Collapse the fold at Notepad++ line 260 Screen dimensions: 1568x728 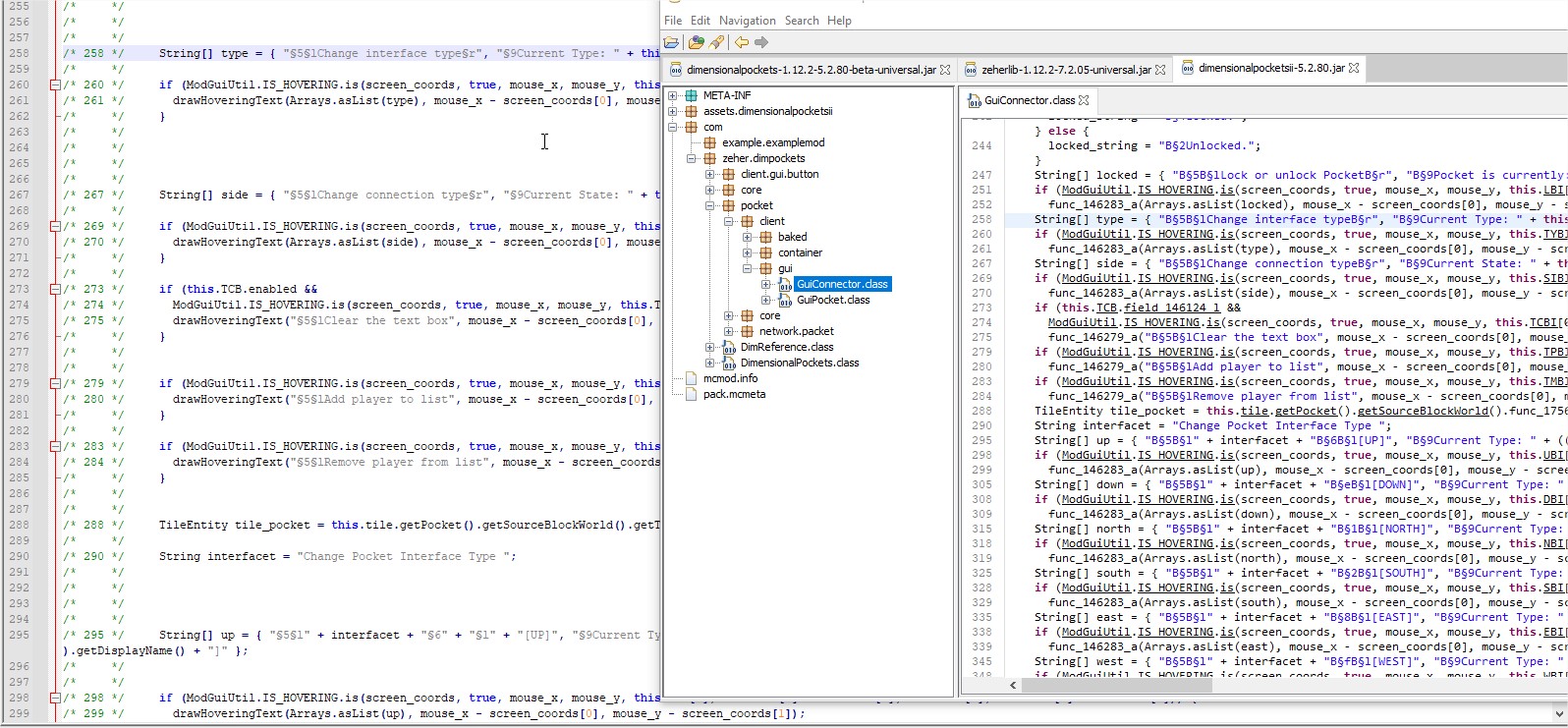55,84
